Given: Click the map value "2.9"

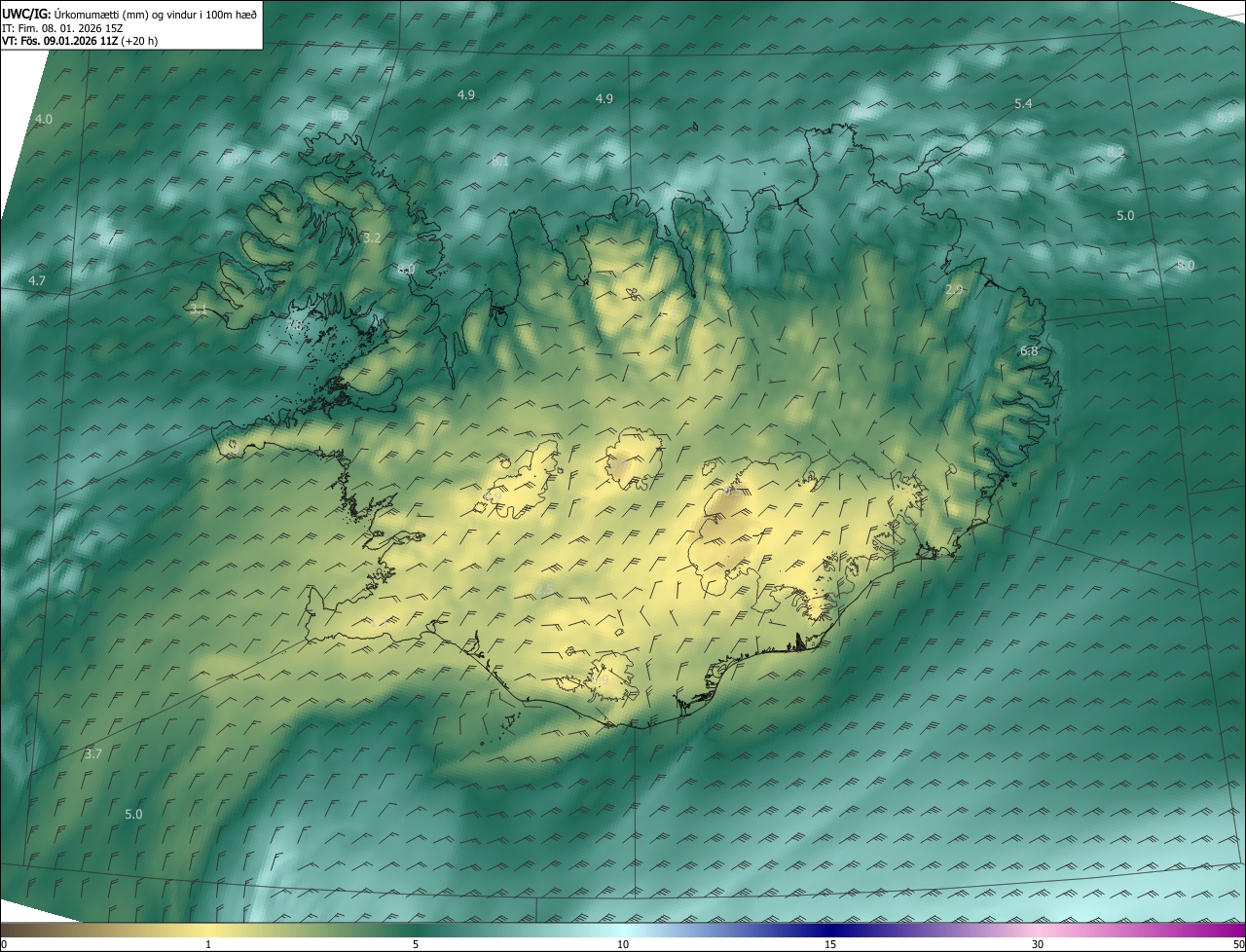Looking at the screenshot, I should point(954,290).
